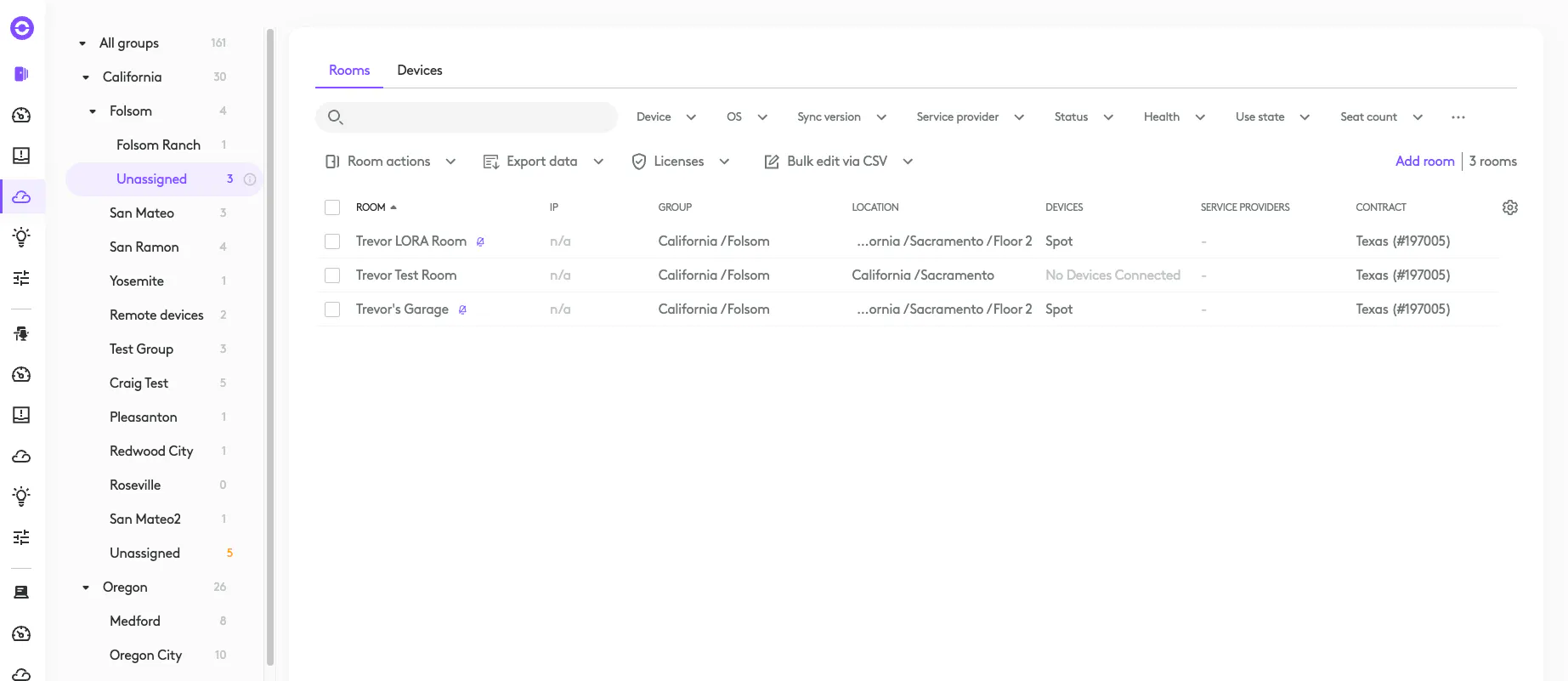Viewport: 1568px width, 681px height.
Task: Collapse the California group tree
Action: 86,77
